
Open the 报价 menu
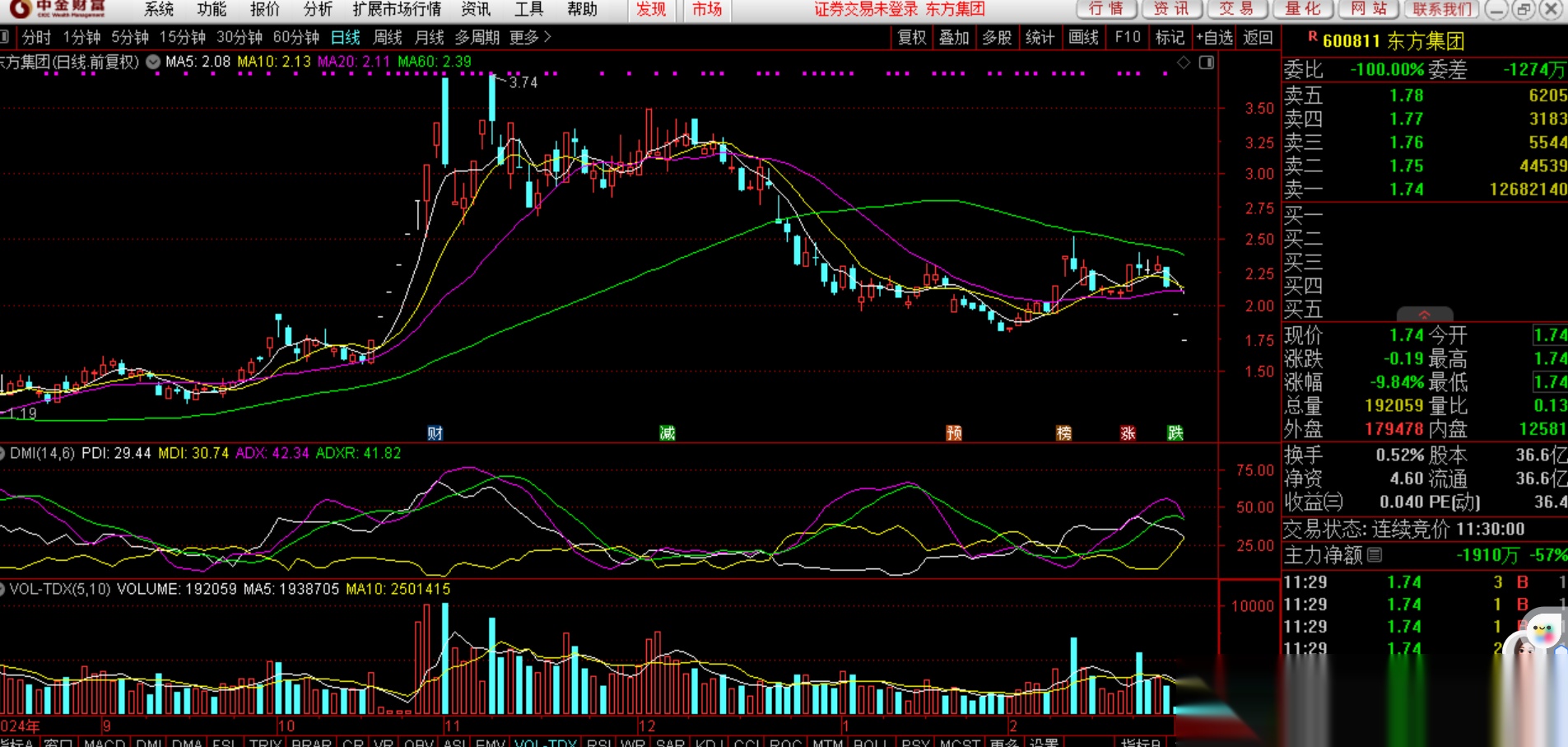[x=265, y=9]
